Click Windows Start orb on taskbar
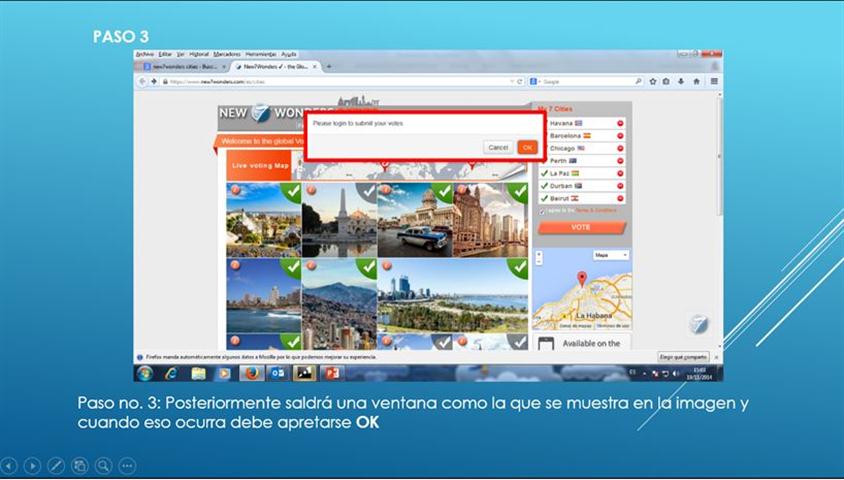Image resolution: width=844 pixels, height=480 pixels. 145,373
